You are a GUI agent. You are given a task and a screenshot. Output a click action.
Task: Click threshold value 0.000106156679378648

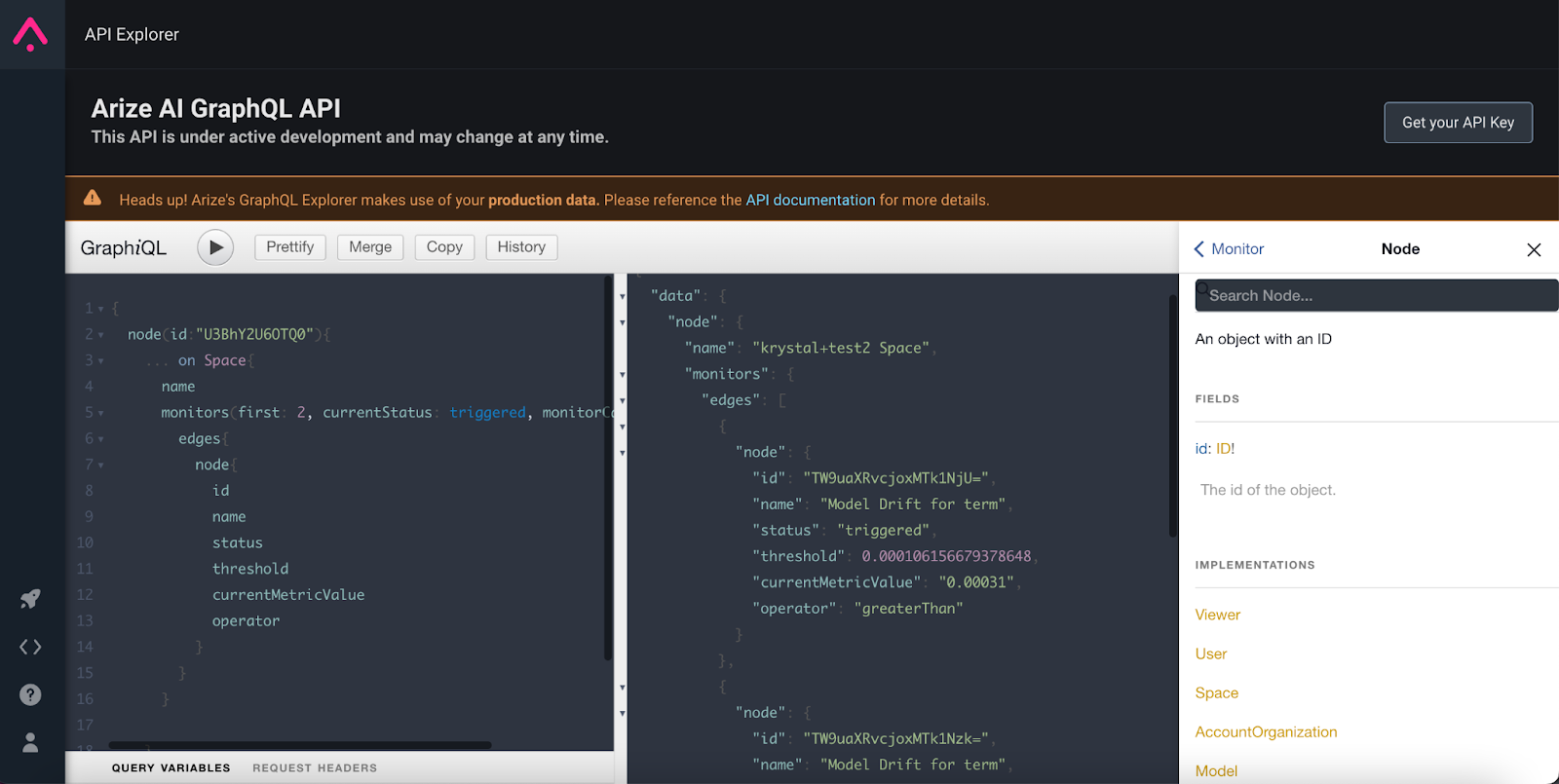click(x=946, y=556)
